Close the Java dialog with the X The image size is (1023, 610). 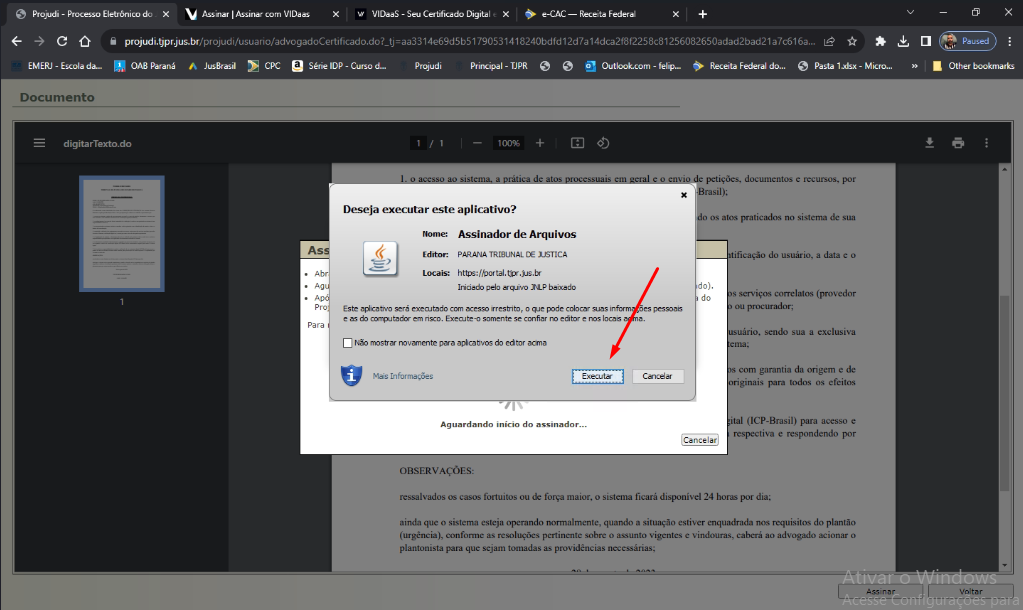[x=684, y=195]
